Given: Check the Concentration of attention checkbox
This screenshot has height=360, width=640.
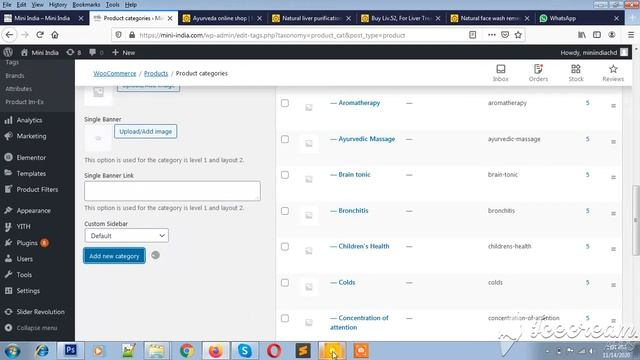Looking at the screenshot, I should (285, 318).
